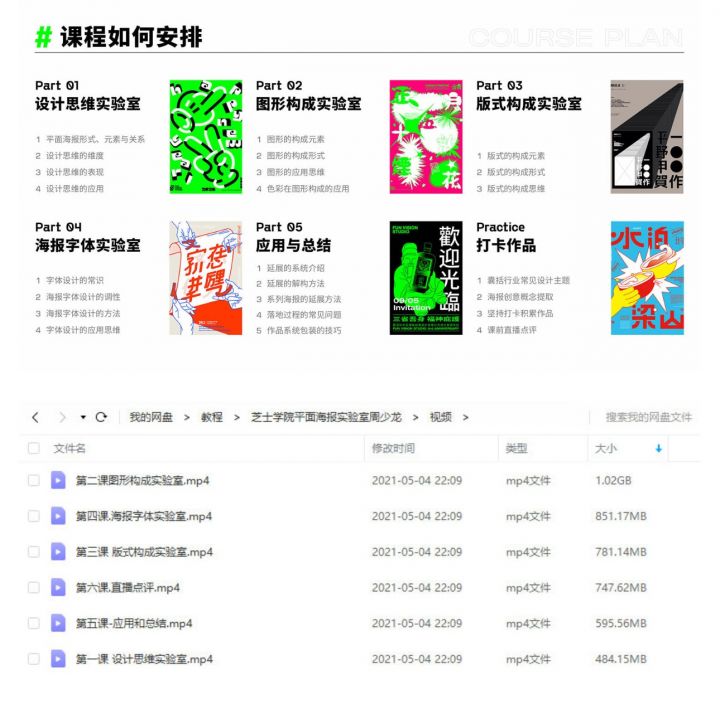Click video icon of 第一课 设计思维实验室.mp4
The width and height of the screenshot is (720, 704).
58,659
